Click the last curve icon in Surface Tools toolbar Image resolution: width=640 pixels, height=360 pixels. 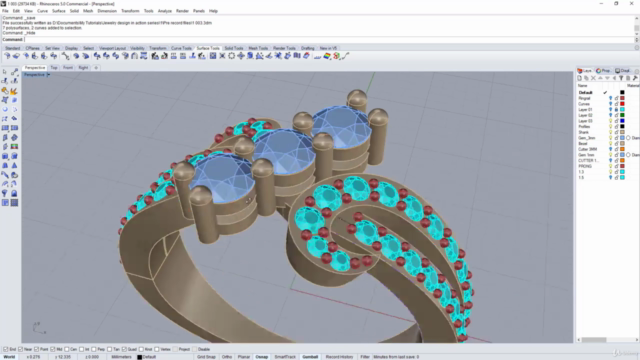346,56
